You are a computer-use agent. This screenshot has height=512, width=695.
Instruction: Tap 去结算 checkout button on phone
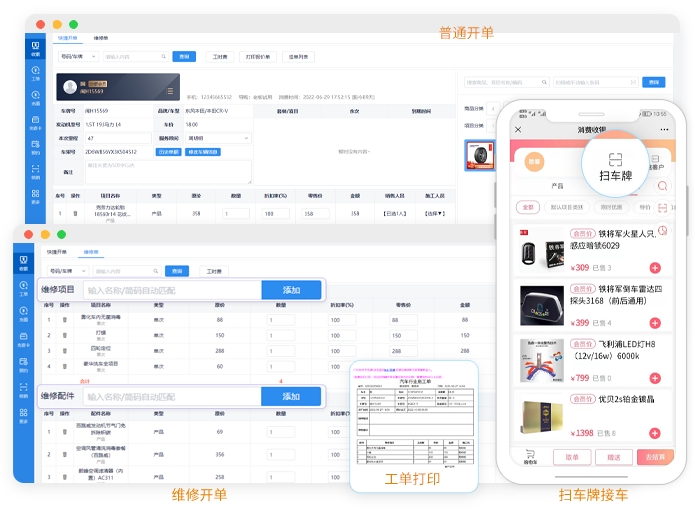coord(655,457)
